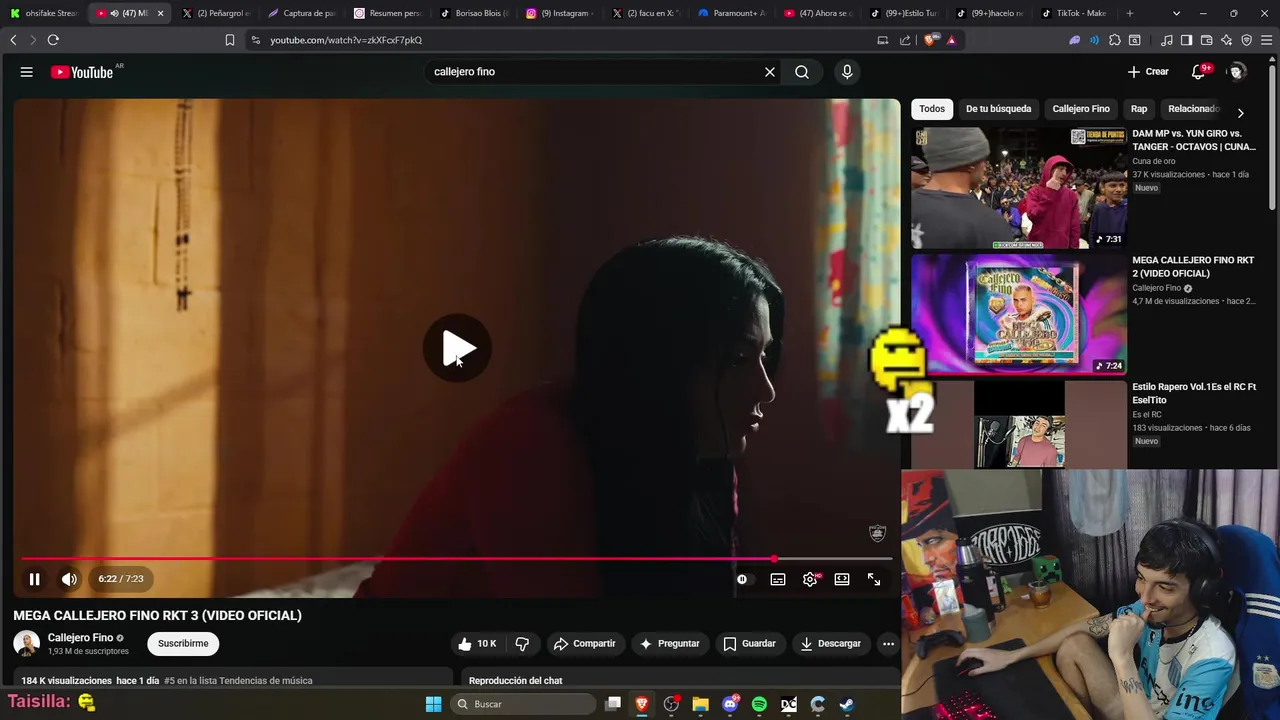Select the Rap filter chip

pos(1139,109)
